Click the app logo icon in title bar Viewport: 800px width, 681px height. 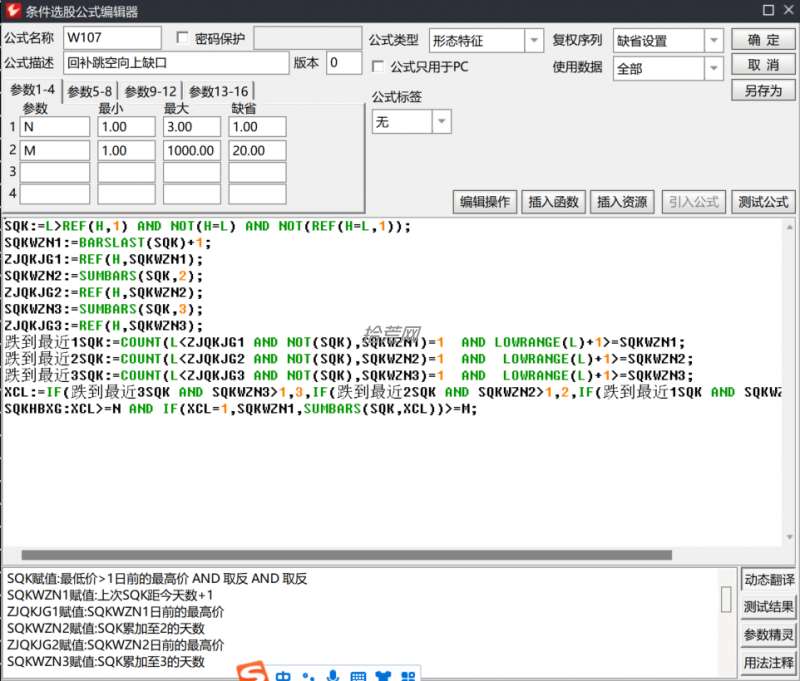[13, 10]
